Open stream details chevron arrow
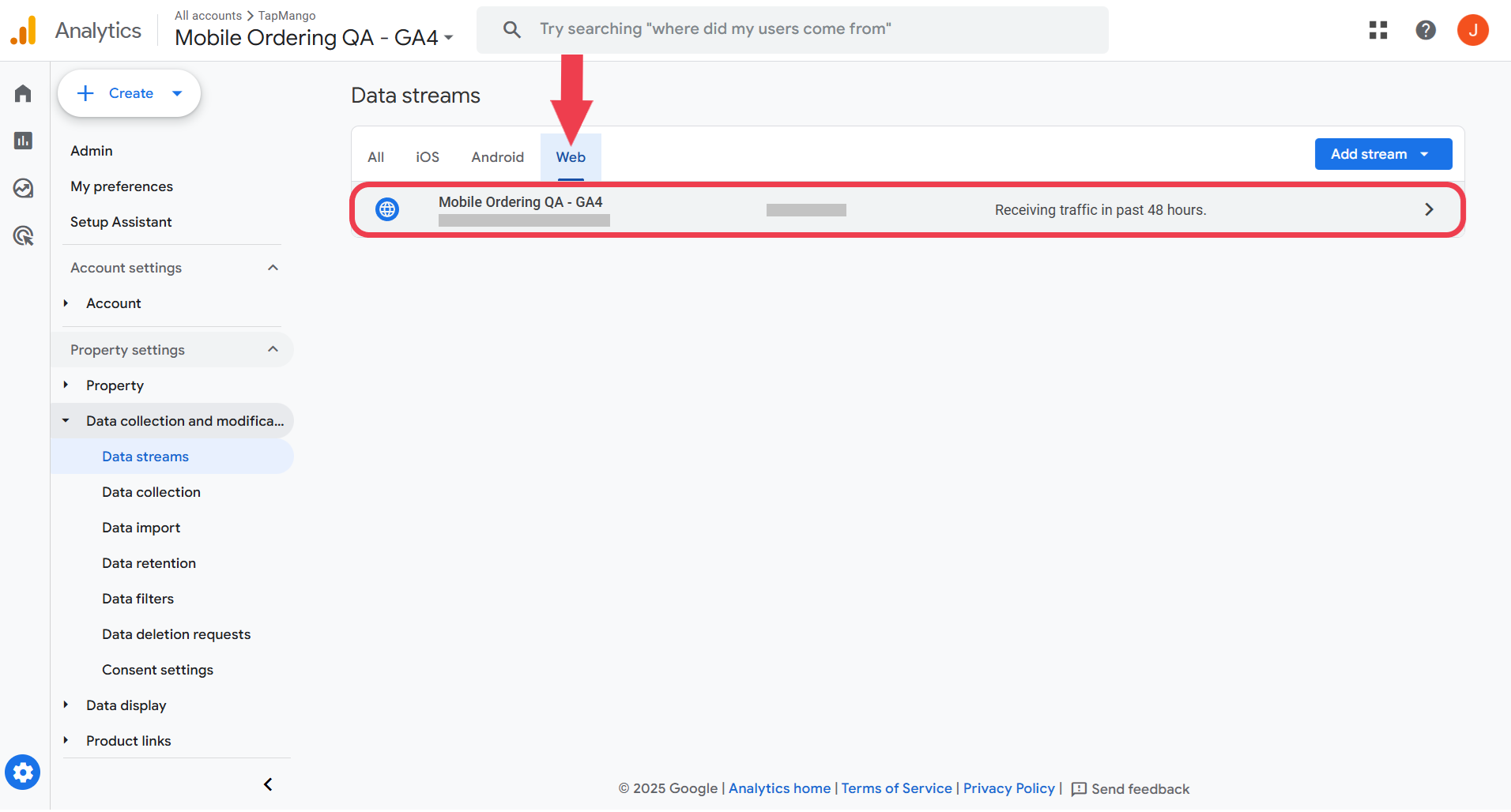 click(x=1429, y=209)
